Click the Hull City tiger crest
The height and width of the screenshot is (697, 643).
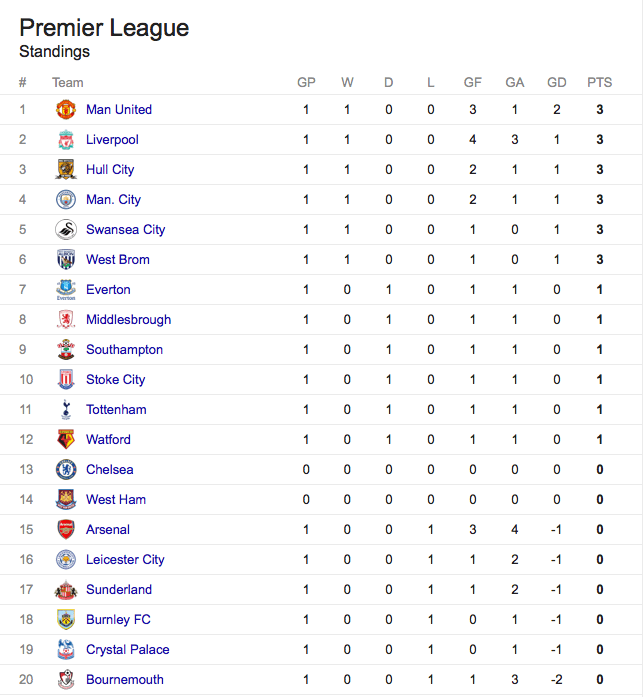(66, 169)
